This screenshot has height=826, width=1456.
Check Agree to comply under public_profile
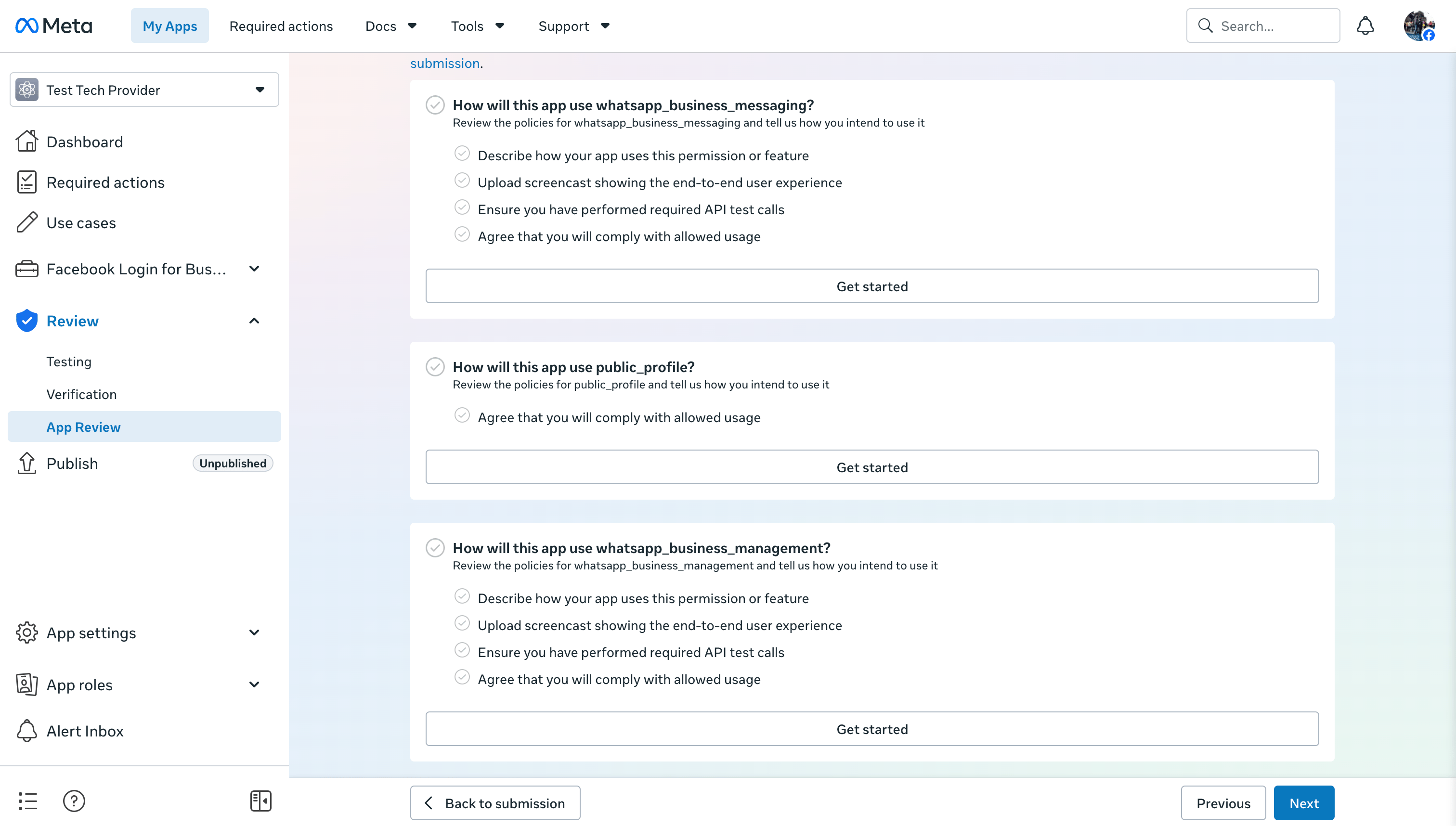click(462, 415)
